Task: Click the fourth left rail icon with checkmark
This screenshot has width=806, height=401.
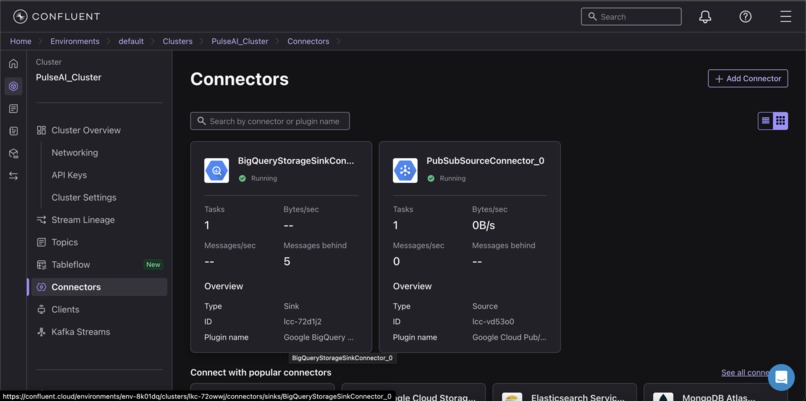Action: point(13,131)
